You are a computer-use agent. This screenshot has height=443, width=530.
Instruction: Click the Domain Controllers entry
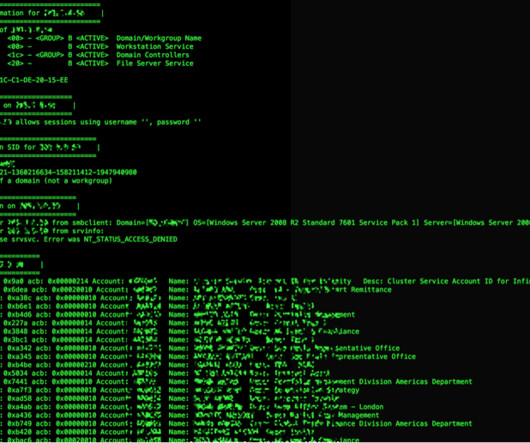153,55
